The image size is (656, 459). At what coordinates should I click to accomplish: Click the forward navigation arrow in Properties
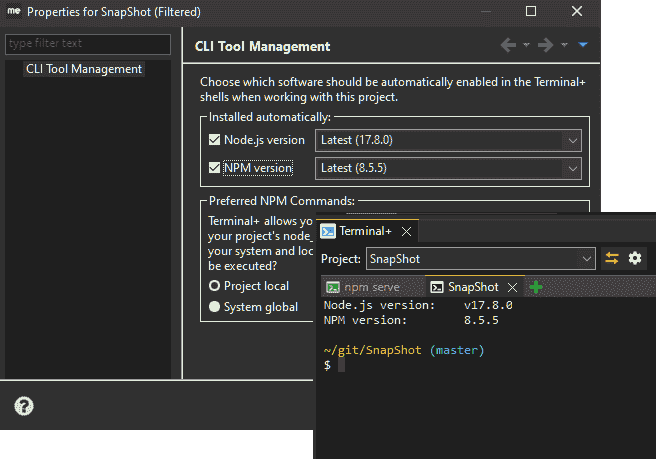tap(545, 45)
